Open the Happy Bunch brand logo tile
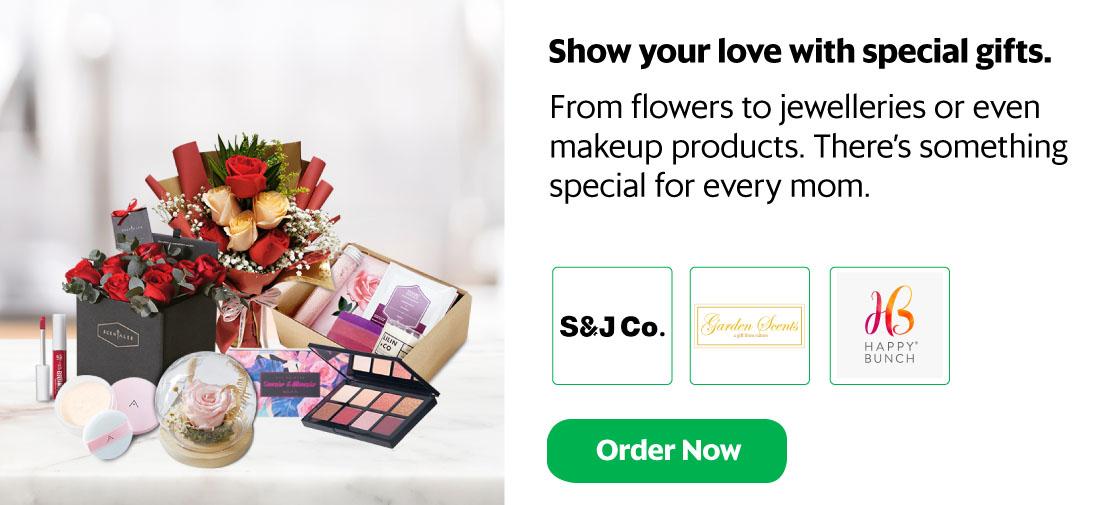The width and height of the screenshot is (1097, 505). pos(889,326)
